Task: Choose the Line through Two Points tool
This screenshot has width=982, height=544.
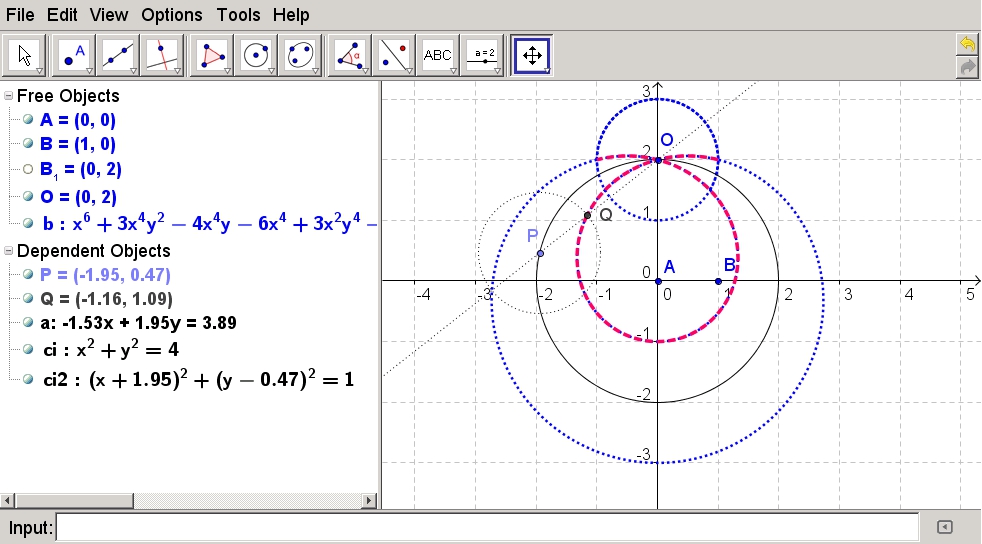Action: [x=118, y=56]
